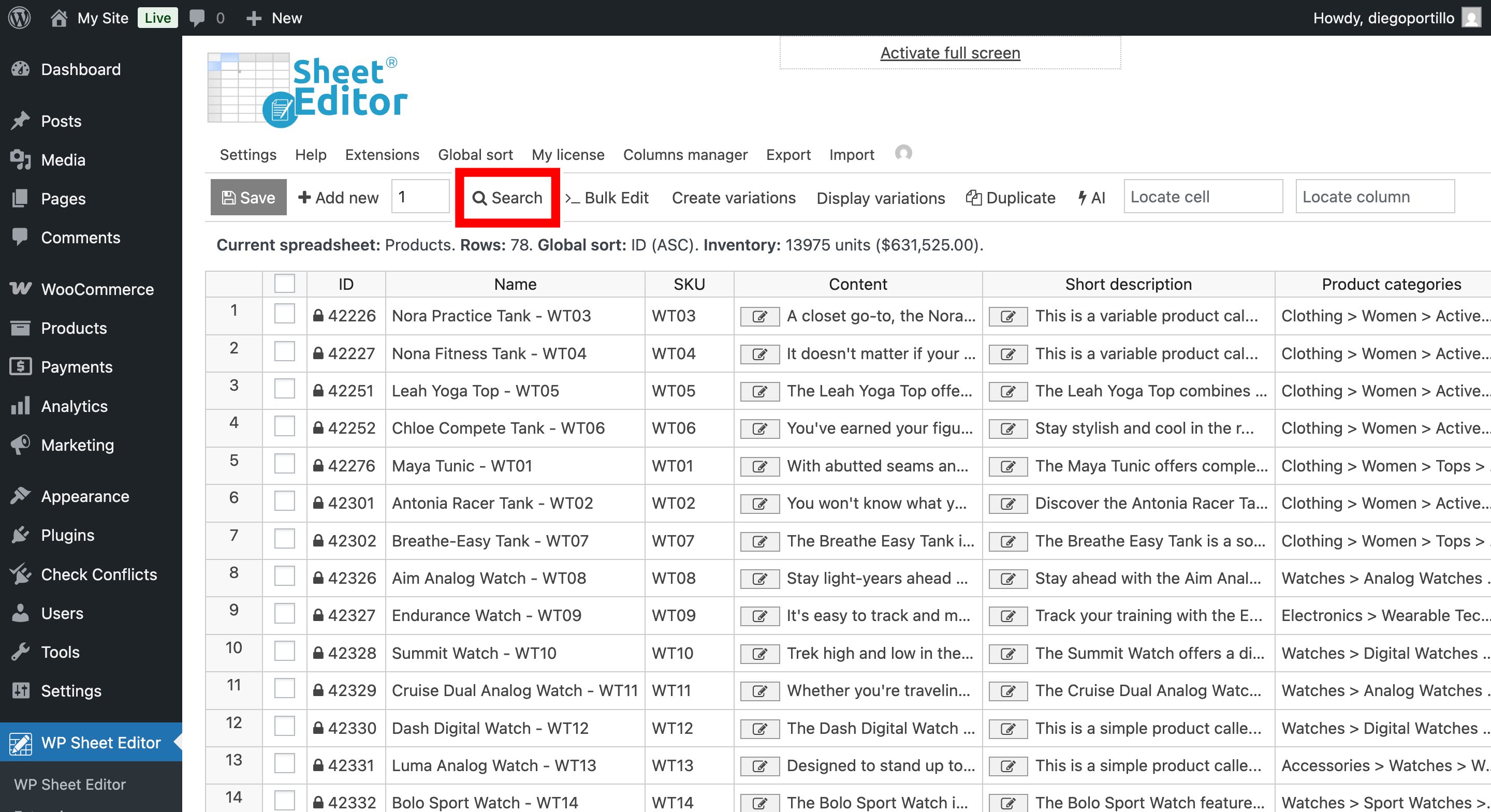Check the row checkbox for Summit Watch
The height and width of the screenshot is (812, 1491).
pos(284,653)
